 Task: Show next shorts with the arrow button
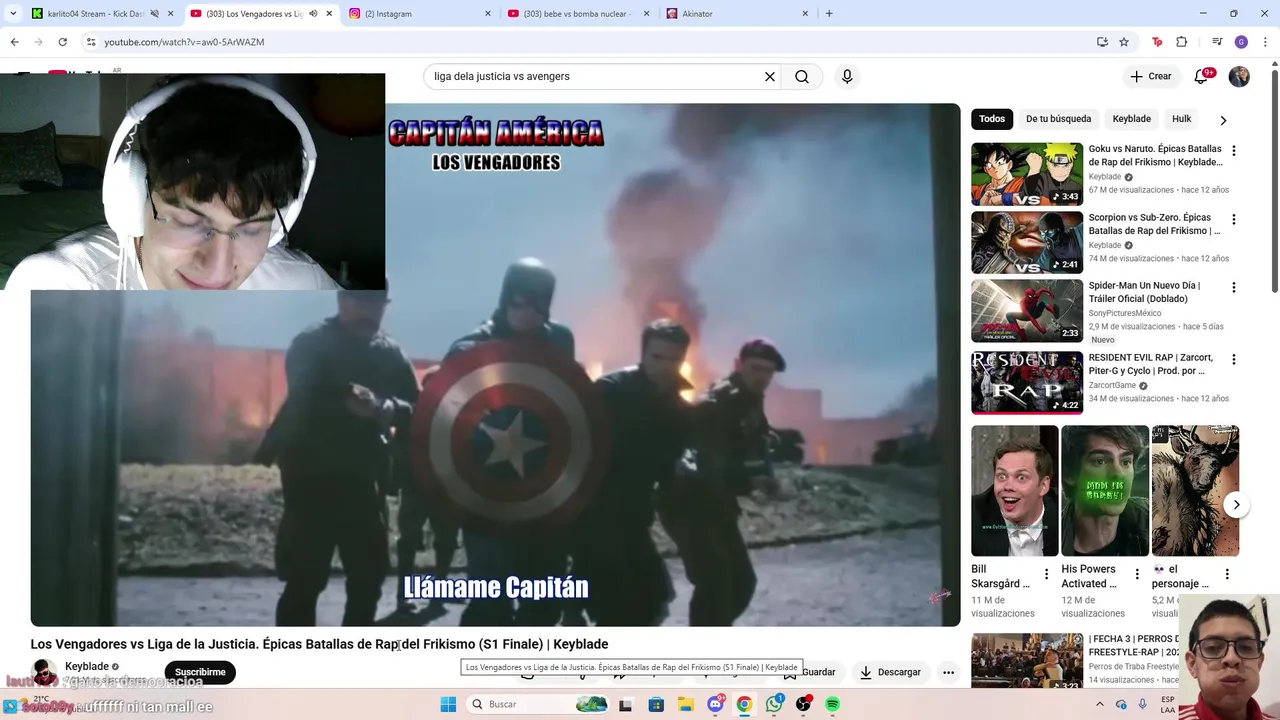(x=1236, y=505)
